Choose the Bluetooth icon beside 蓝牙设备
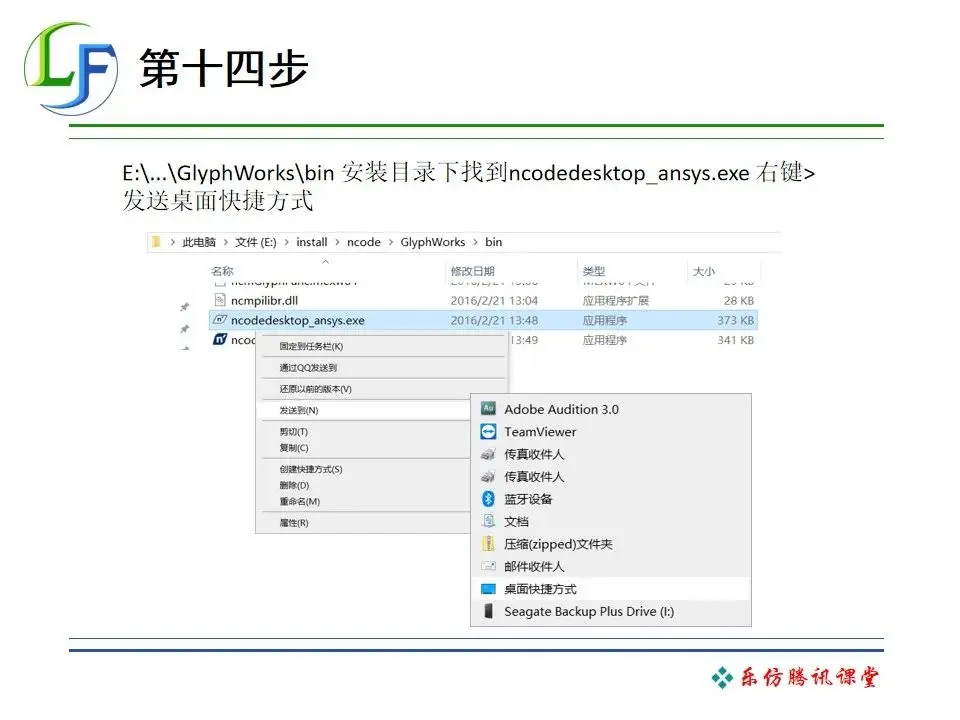The image size is (960, 720). (488, 499)
